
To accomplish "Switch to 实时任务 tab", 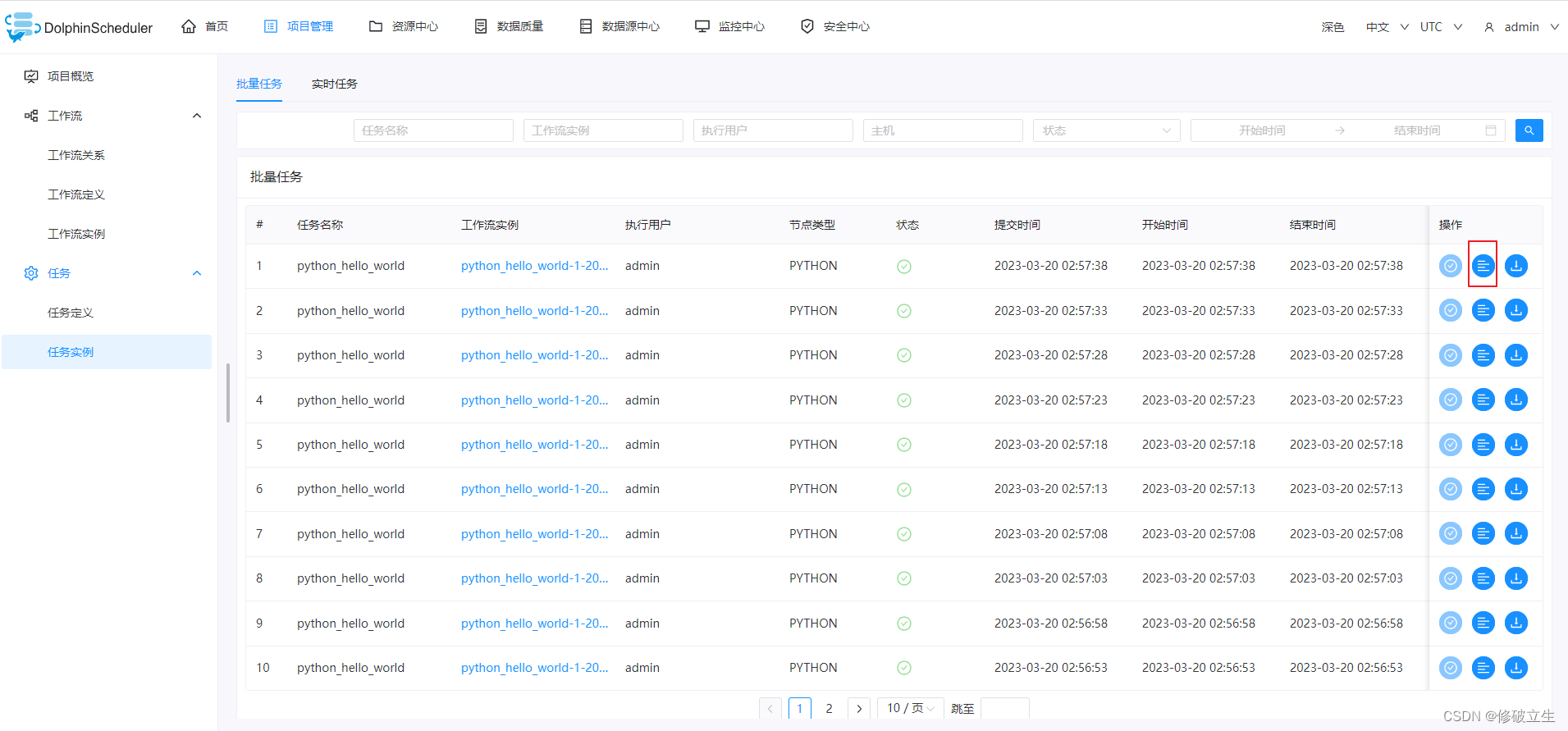I will pyautogui.click(x=335, y=84).
